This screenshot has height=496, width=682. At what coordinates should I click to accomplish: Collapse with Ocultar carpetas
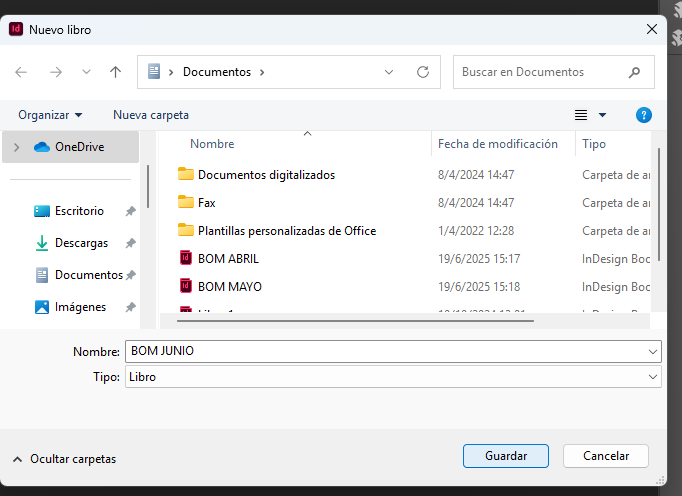(x=64, y=459)
